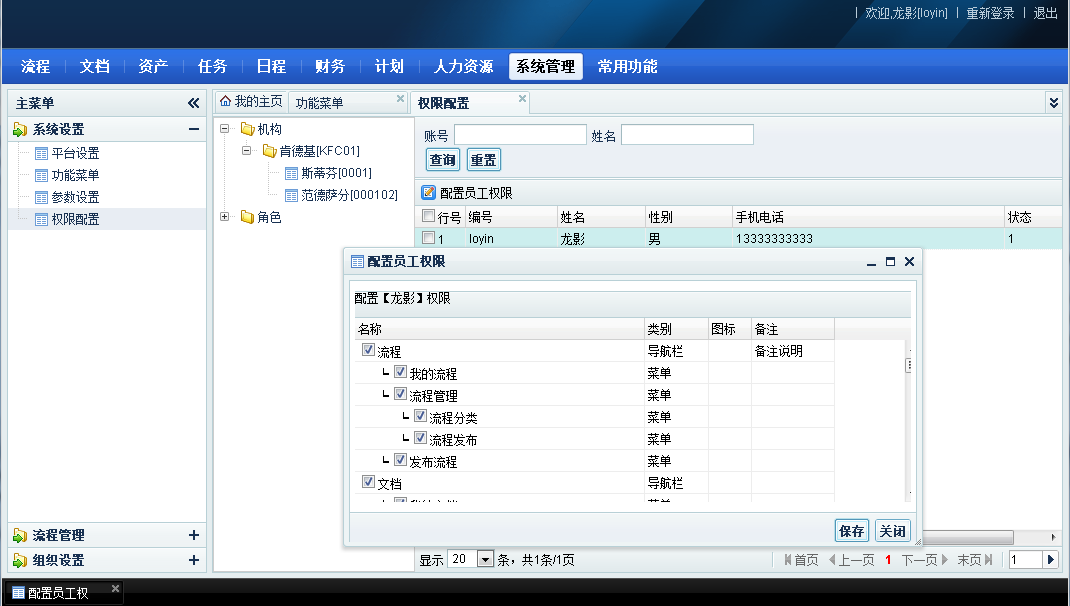This screenshot has height=606, width=1070.
Task: Open the tab list arrow at far right
Action: point(1053,102)
